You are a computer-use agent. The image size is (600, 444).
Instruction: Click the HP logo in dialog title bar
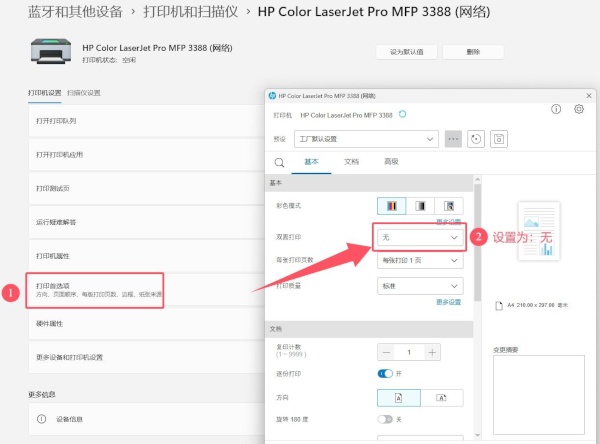point(272,96)
